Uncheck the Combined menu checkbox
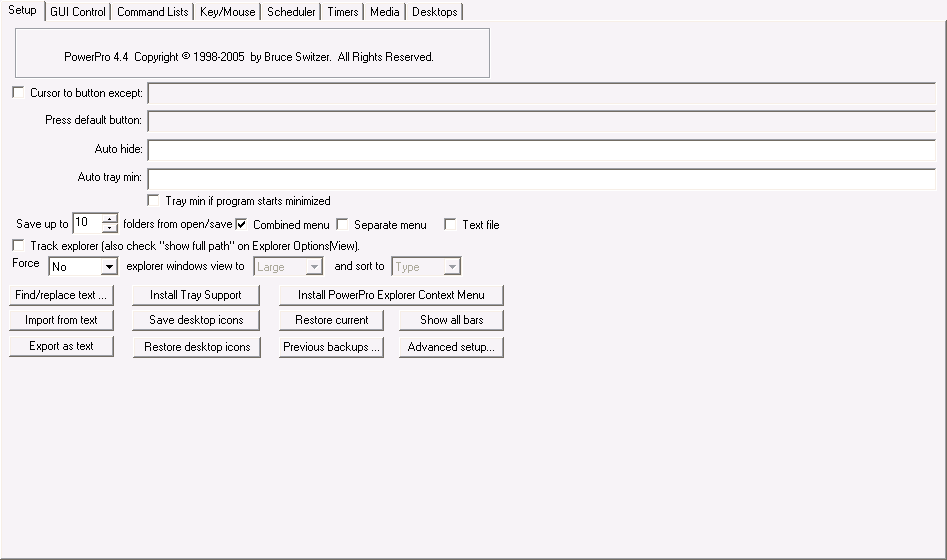 pos(241,225)
